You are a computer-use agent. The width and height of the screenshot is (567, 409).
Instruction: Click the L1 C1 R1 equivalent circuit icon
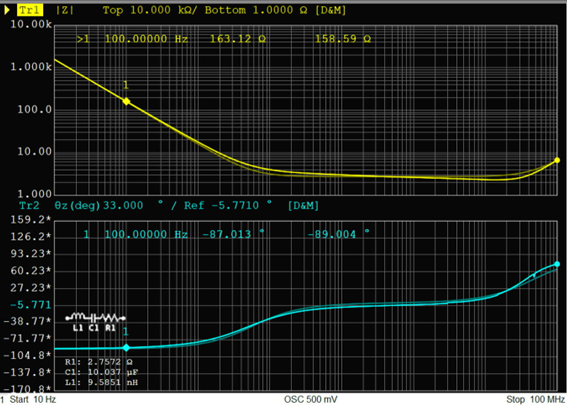(x=95, y=321)
